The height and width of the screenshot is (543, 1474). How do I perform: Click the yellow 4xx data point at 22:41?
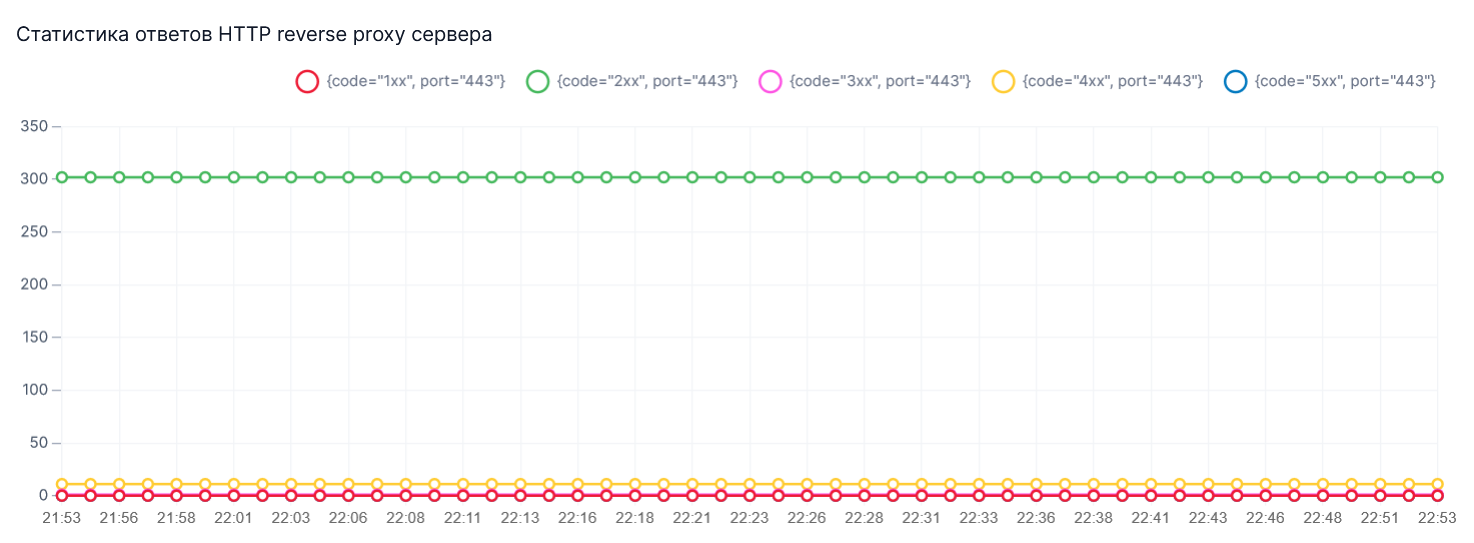(x=1151, y=484)
